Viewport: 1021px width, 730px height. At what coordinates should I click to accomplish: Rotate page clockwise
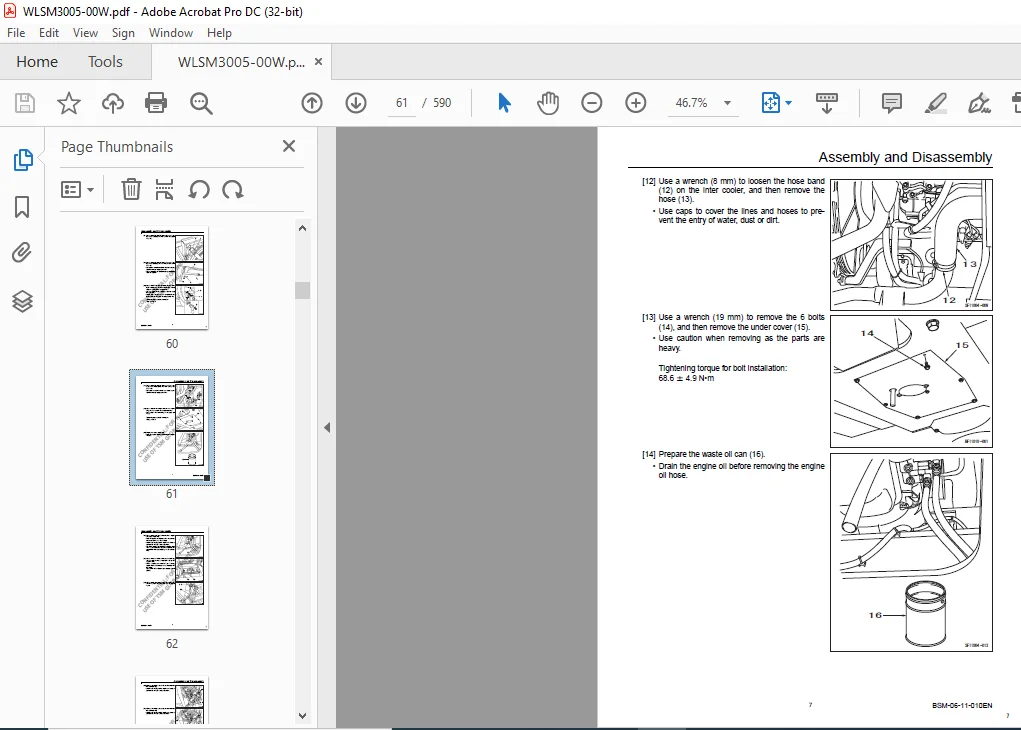tap(232, 190)
